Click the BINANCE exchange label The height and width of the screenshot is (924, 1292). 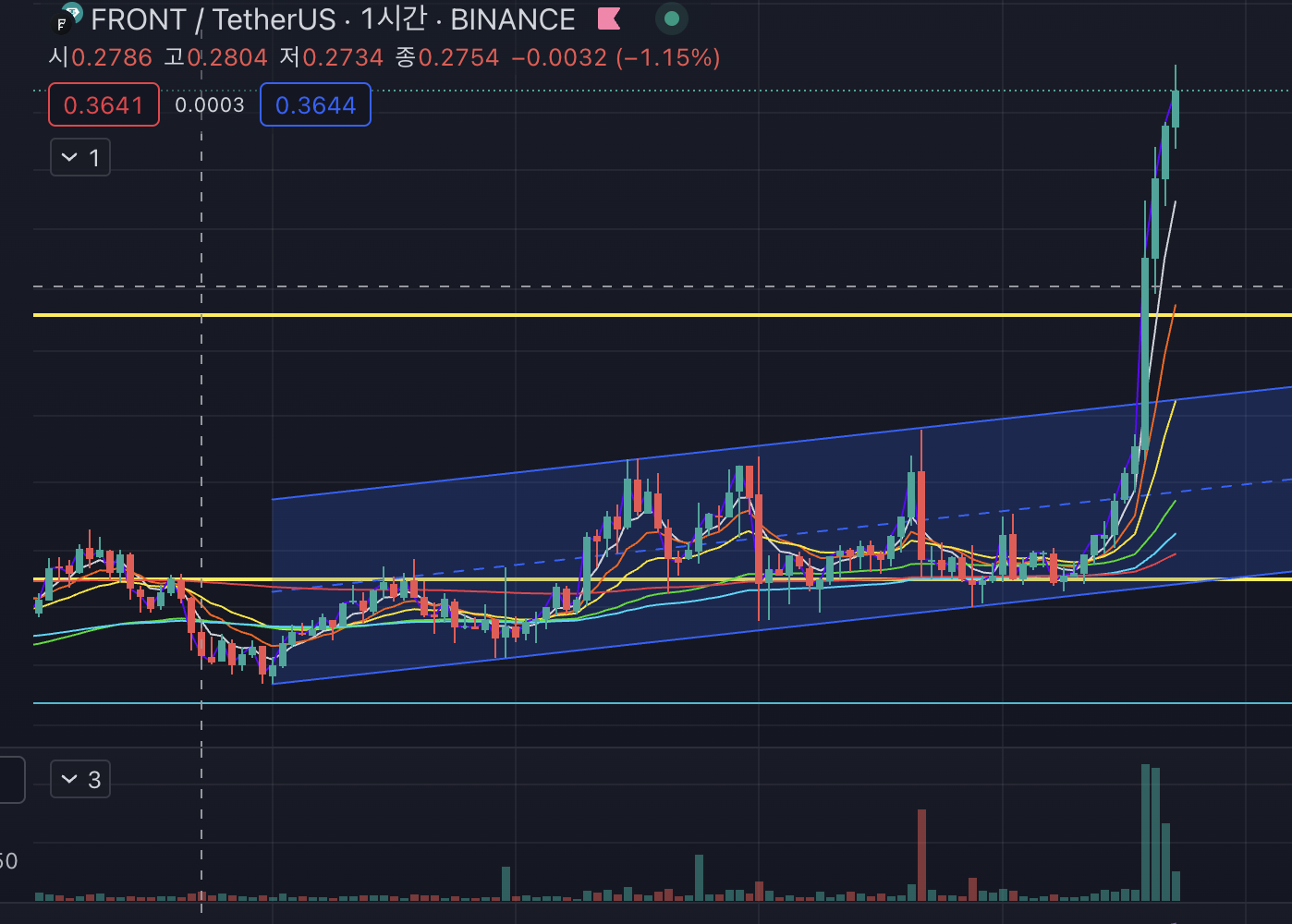pyautogui.click(x=513, y=19)
